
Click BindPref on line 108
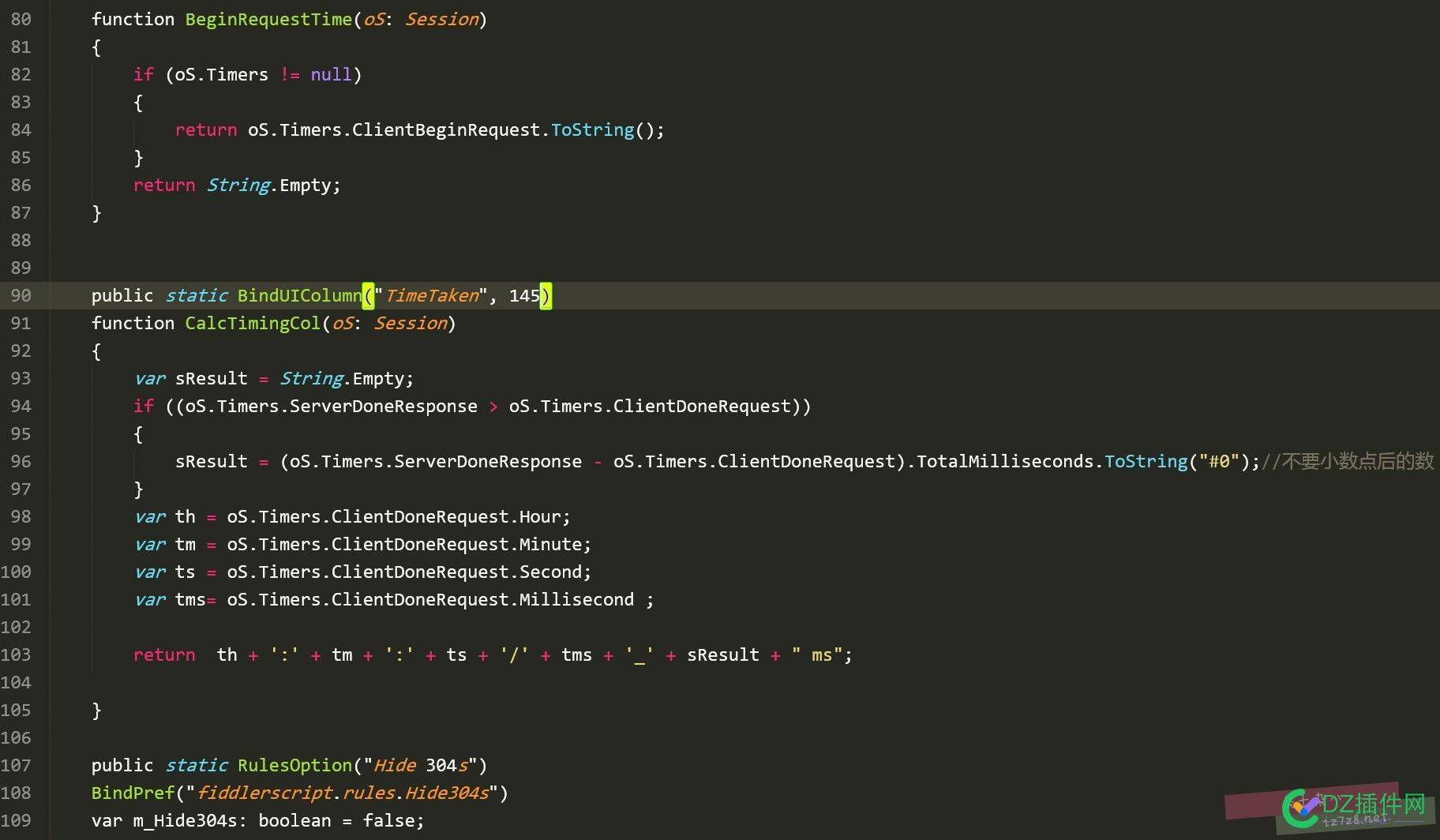(x=133, y=793)
